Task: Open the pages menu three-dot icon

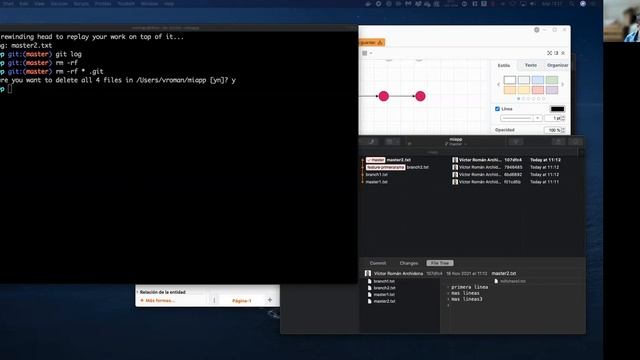Action: point(214,300)
